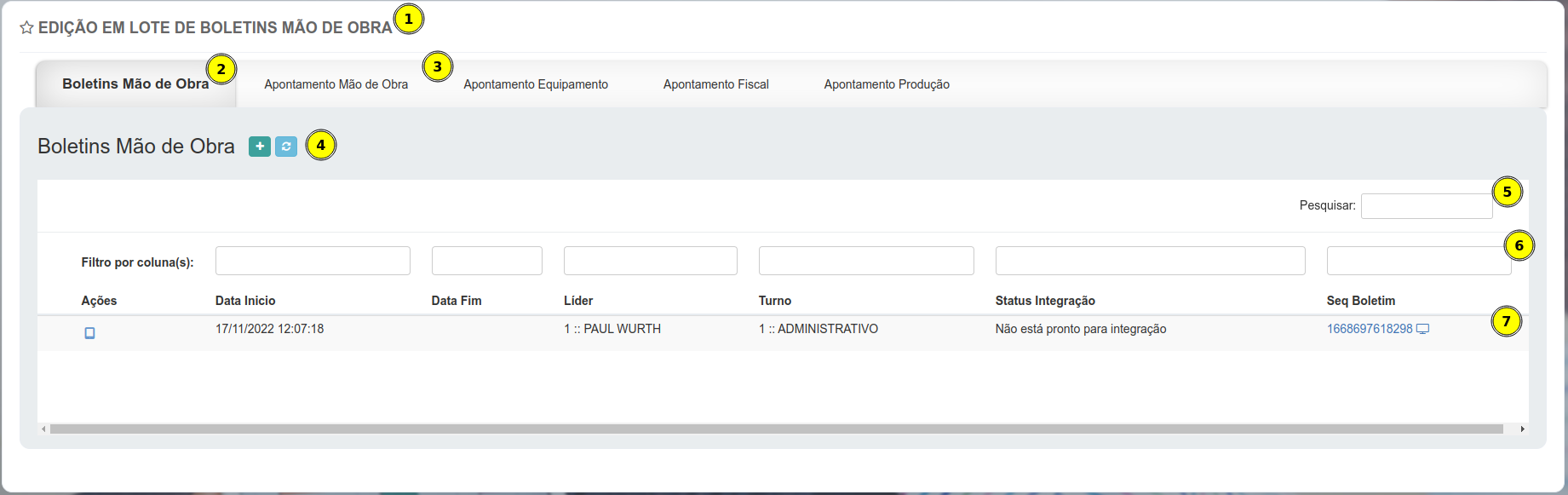Viewport: 1568px width, 495px height.
Task: Sort the table by the Data Inicio header
Action: point(245,301)
